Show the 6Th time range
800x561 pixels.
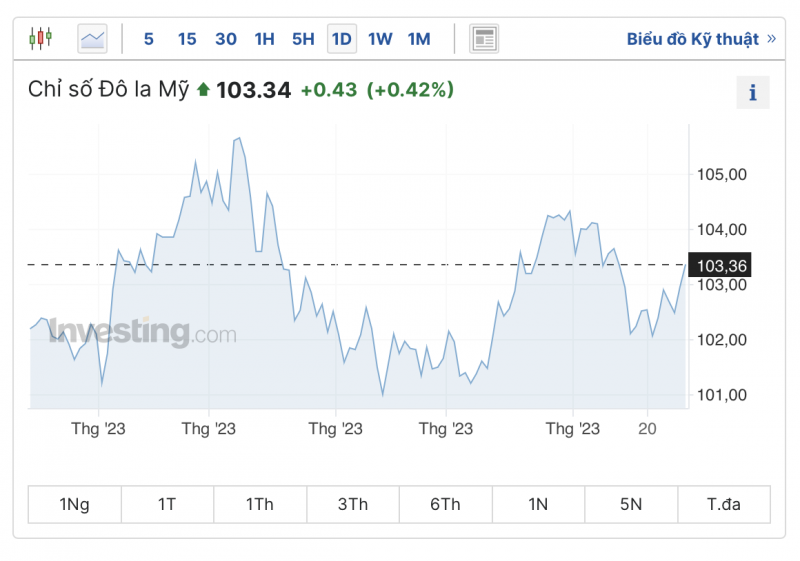click(x=445, y=504)
